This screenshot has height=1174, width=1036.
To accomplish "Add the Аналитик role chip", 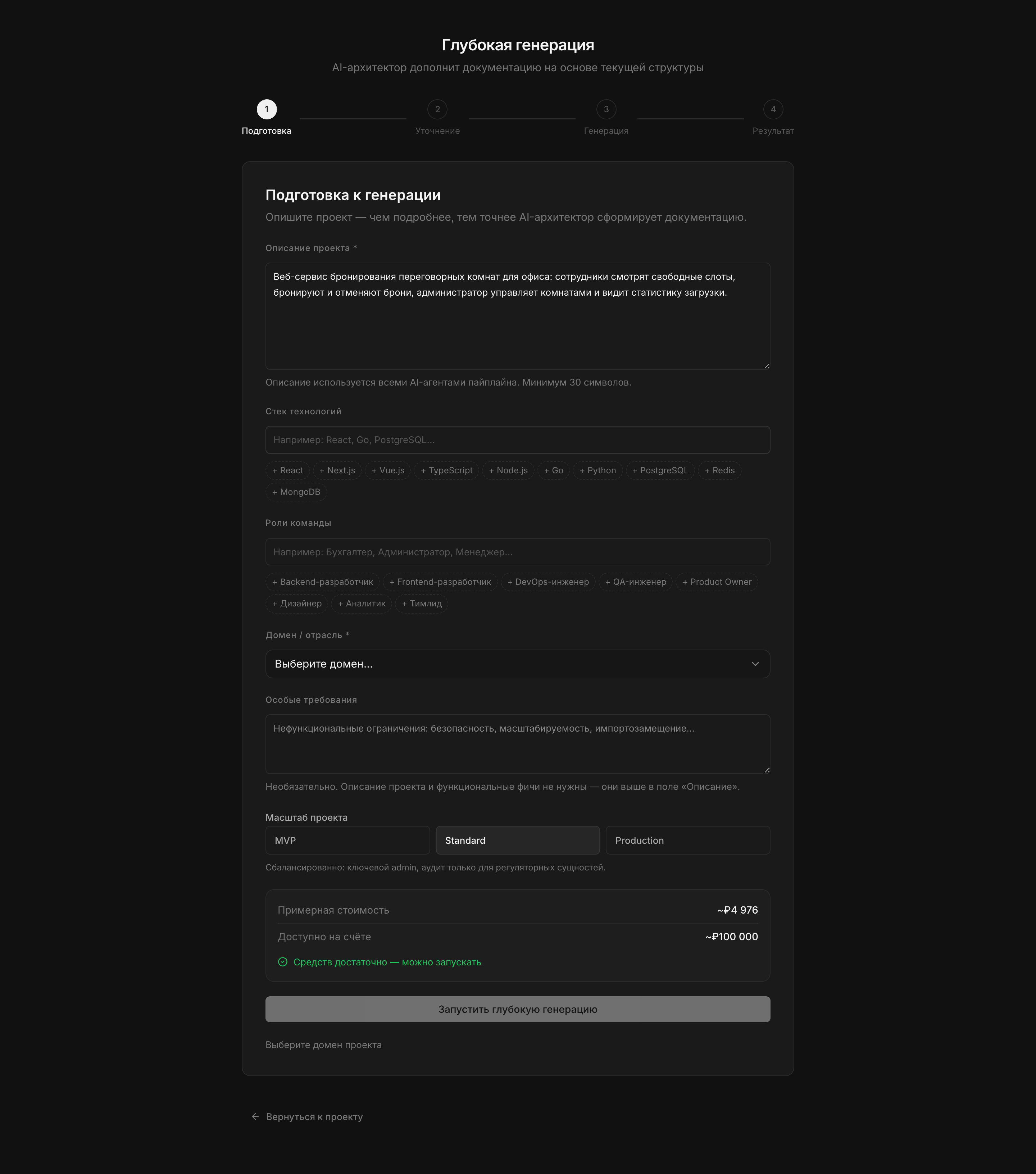I will pyautogui.click(x=362, y=604).
